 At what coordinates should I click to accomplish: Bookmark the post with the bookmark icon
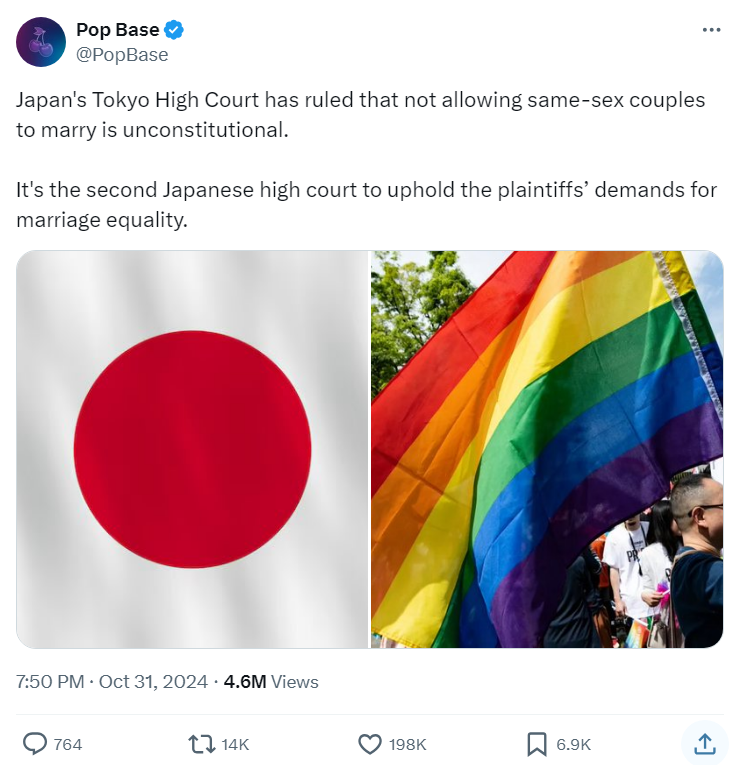click(x=537, y=745)
